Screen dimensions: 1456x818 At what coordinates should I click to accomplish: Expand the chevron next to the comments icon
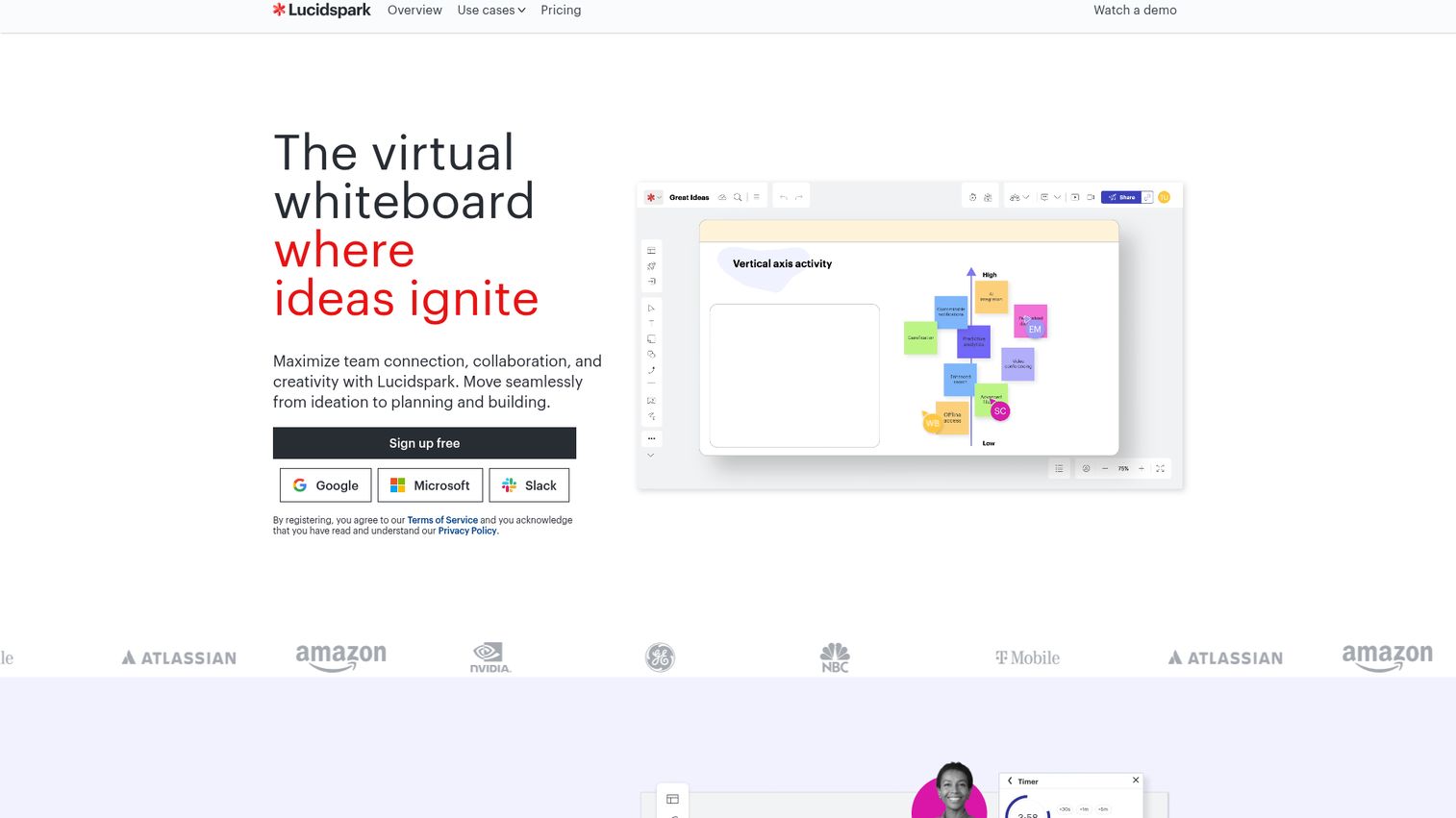click(1057, 197)
